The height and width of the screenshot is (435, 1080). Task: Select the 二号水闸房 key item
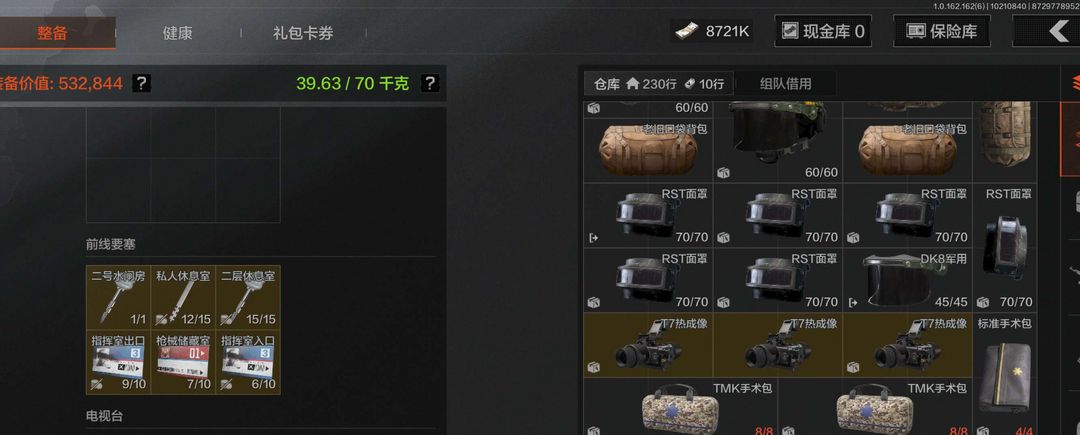(x=118, y=297)
